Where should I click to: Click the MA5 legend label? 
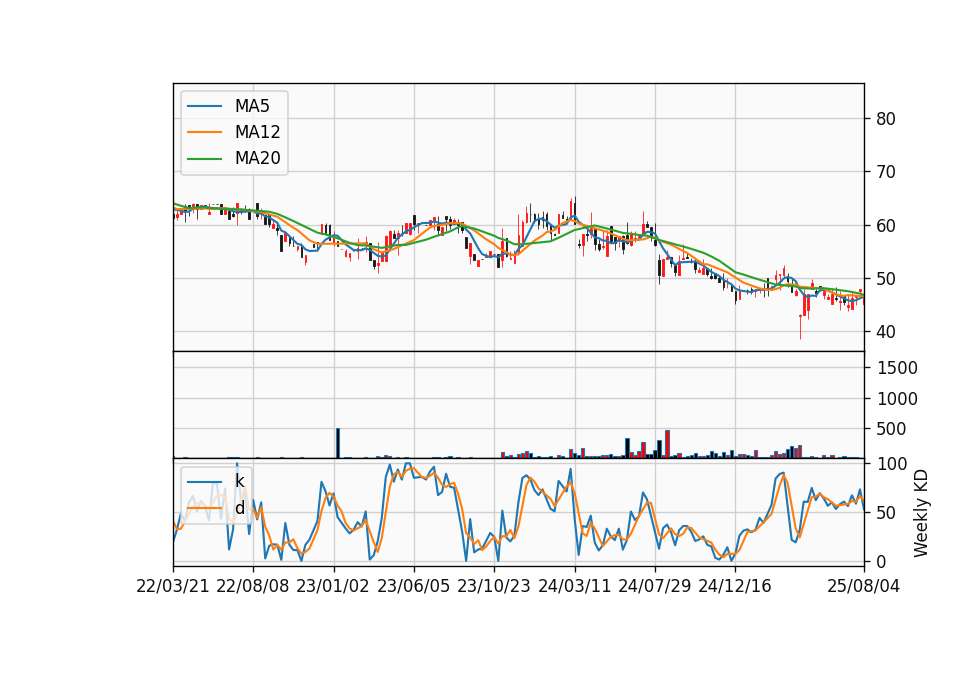tap(252, 106)
